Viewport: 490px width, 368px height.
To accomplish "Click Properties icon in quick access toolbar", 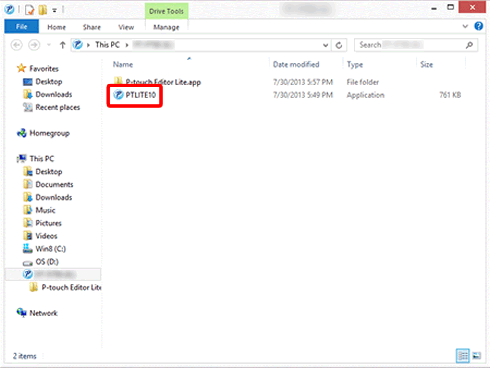I will 29,10.
